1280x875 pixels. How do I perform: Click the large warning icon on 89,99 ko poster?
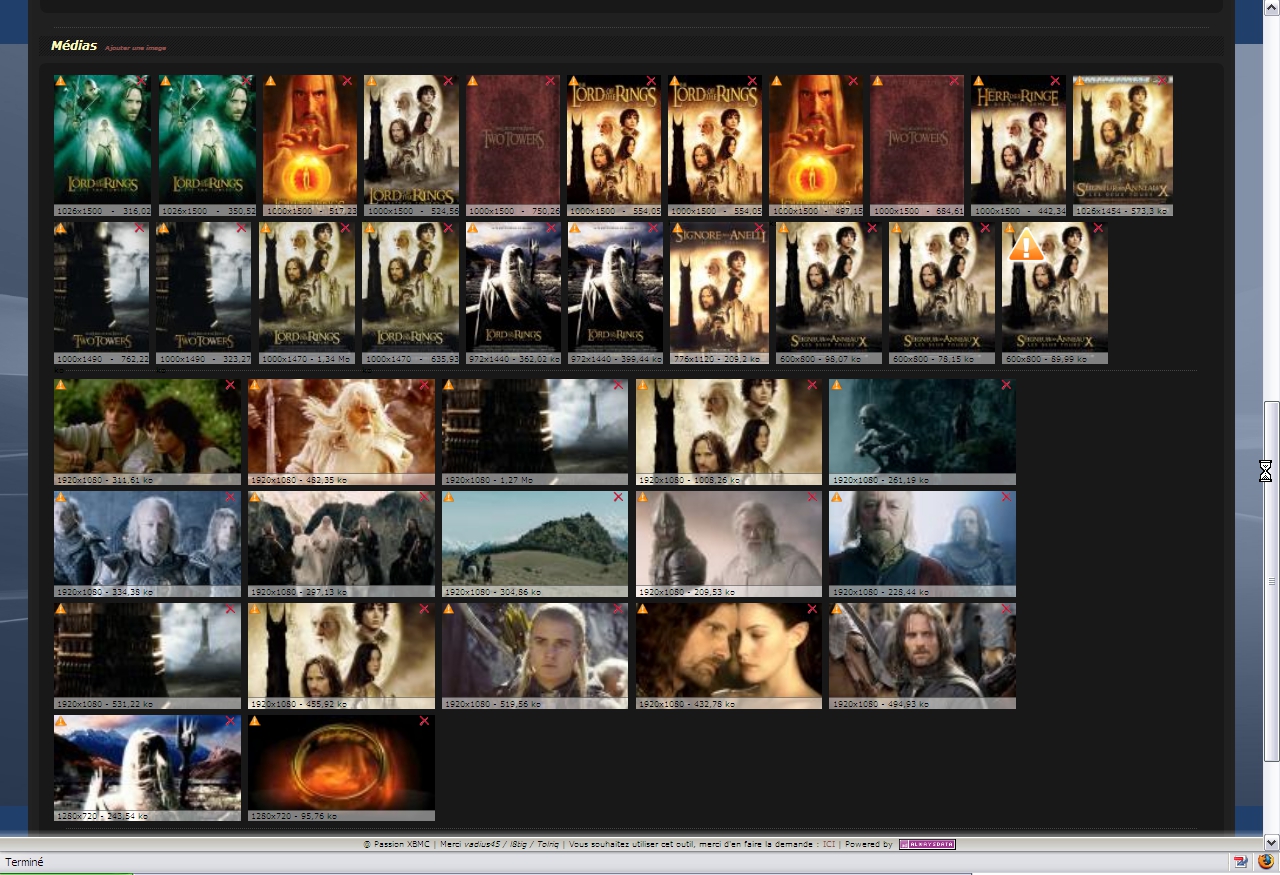pos(1026,245)
